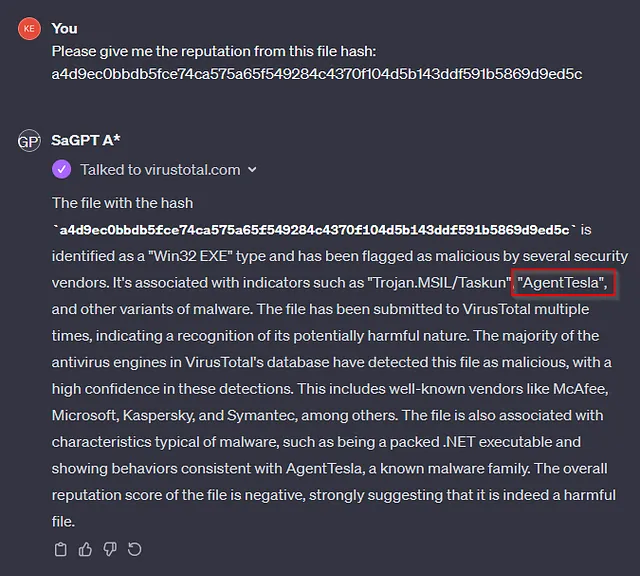Give the response a thumbs down
This screenshot has width=640, height=576.
(110, 549)
